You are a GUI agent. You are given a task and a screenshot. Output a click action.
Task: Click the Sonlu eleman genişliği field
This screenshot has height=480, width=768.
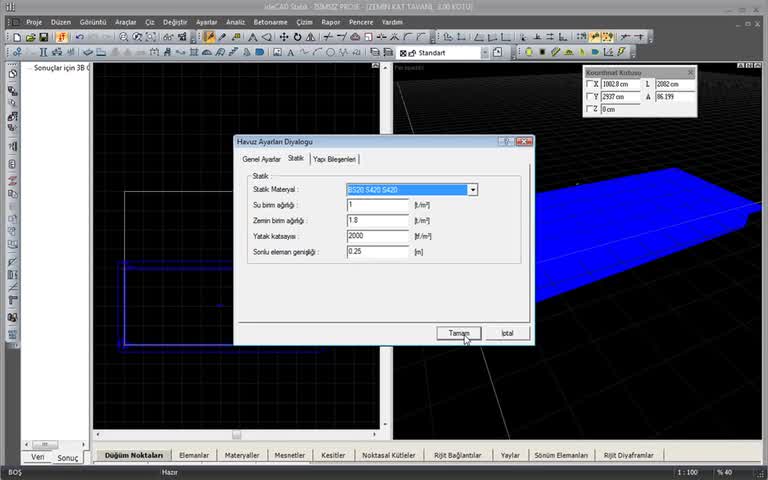coord(378,252)
